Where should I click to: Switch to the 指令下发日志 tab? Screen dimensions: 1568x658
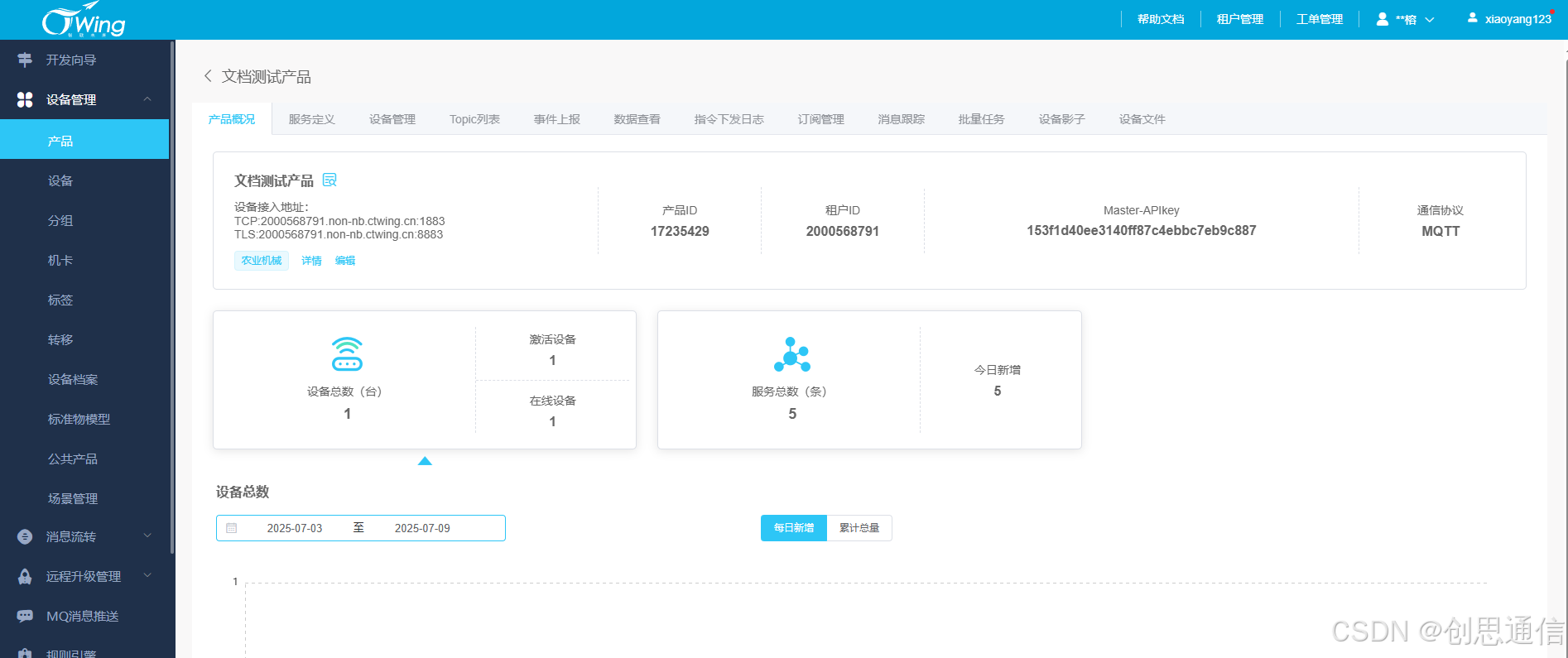click(729, 119)
